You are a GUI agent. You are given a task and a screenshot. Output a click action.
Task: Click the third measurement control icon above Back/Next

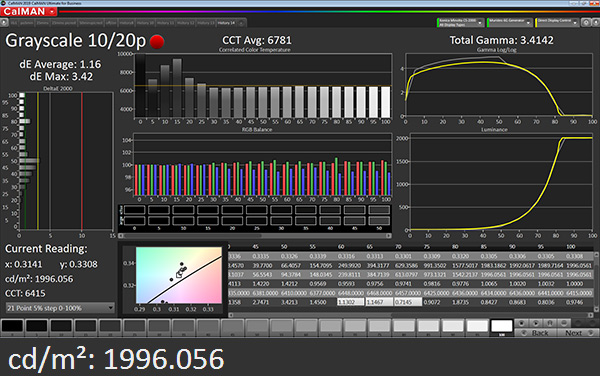click(x=549, y=323)
